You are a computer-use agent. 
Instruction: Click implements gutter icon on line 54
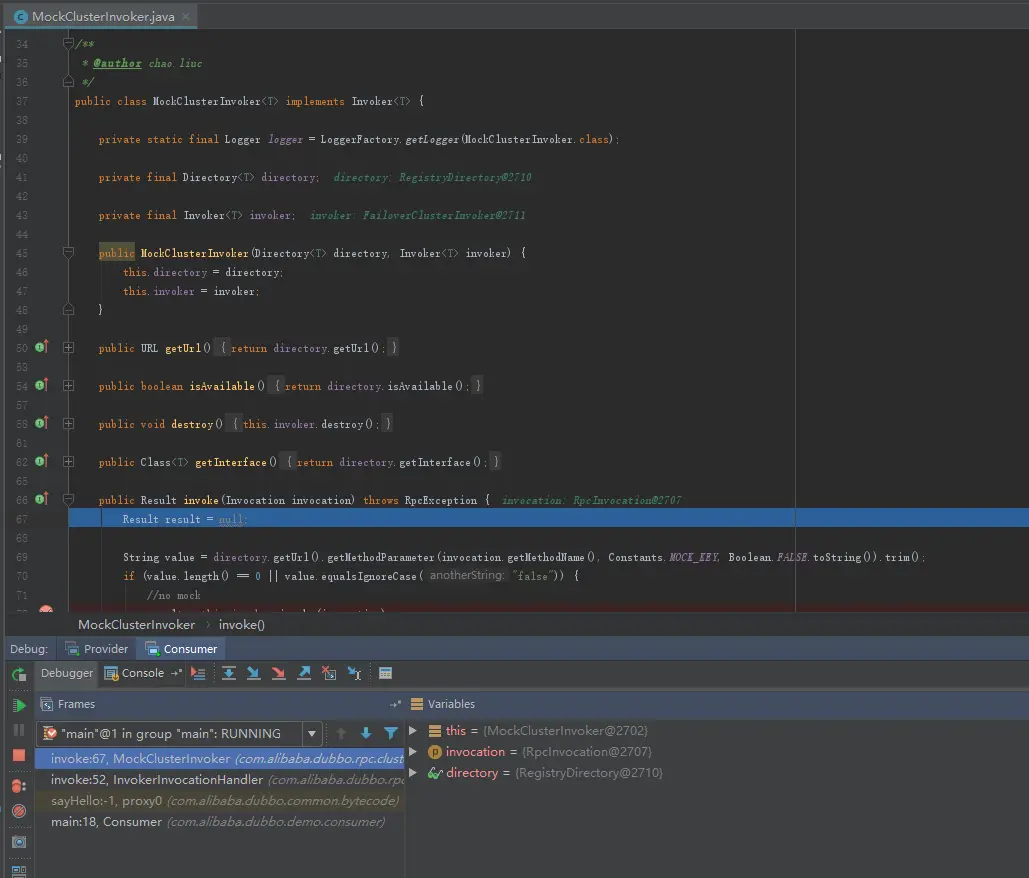(42, 385)
